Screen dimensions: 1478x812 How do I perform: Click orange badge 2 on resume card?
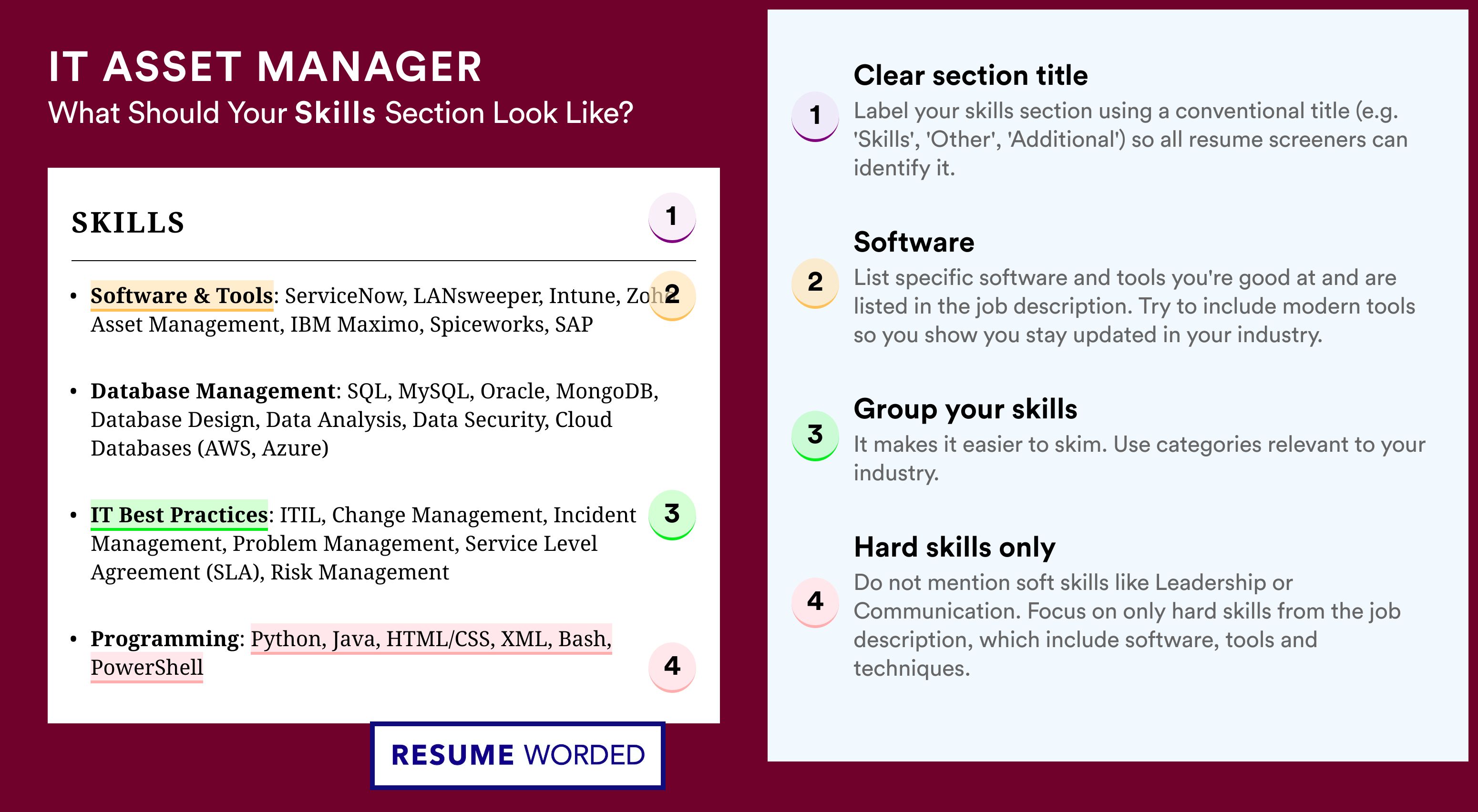(672, 295)
